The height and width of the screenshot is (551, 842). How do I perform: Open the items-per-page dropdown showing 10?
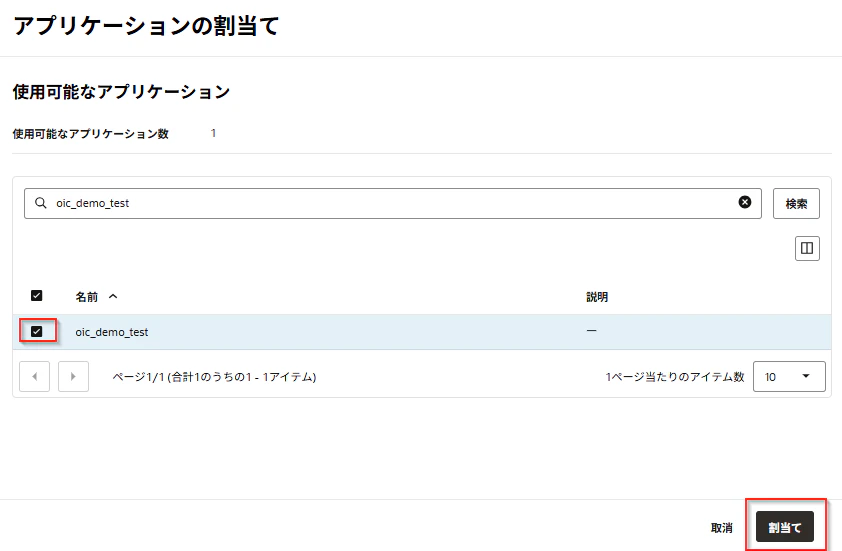click(x=789, y=376)
